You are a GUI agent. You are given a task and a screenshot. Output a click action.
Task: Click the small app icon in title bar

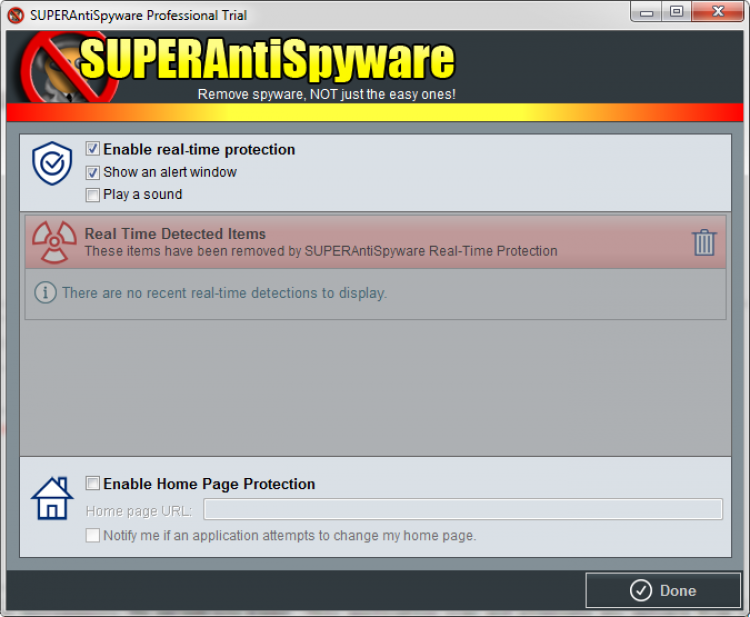point(16,15)
